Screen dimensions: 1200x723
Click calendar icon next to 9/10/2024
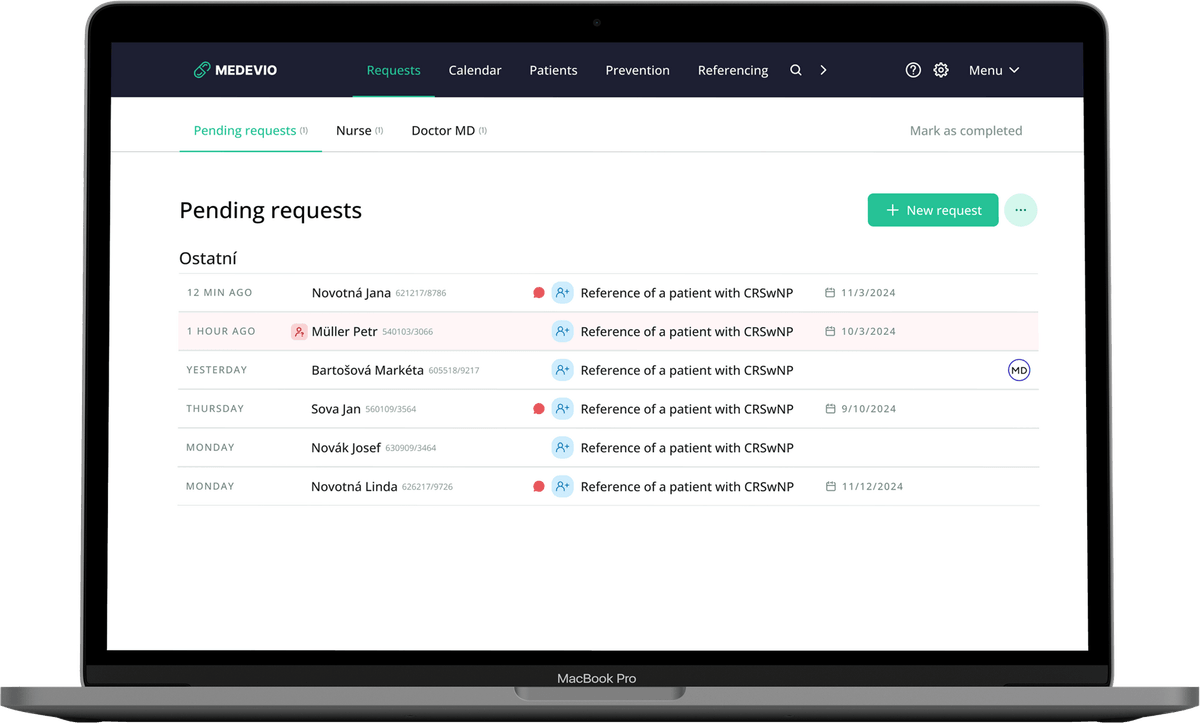[830, 409]
